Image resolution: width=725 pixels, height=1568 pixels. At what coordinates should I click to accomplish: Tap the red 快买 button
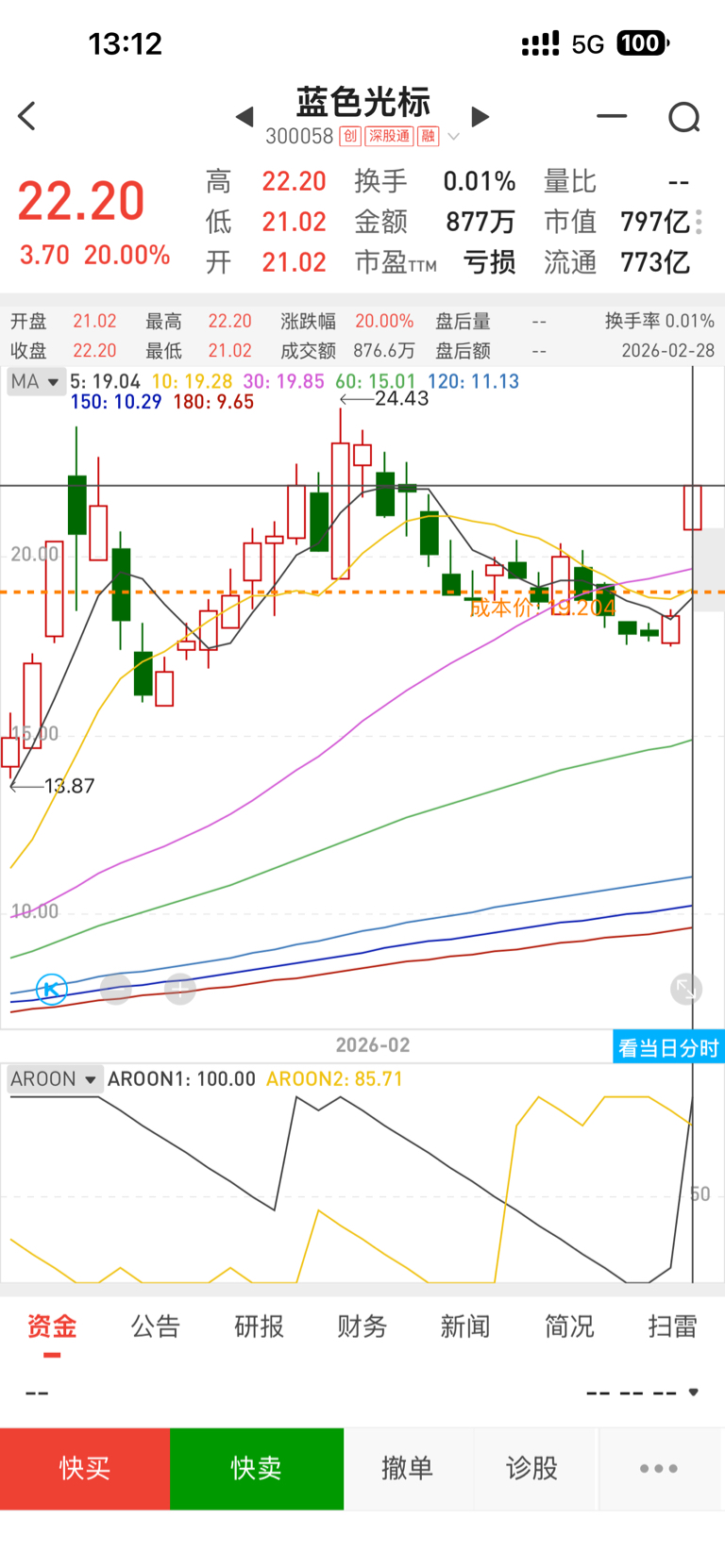coord(85,1468)
